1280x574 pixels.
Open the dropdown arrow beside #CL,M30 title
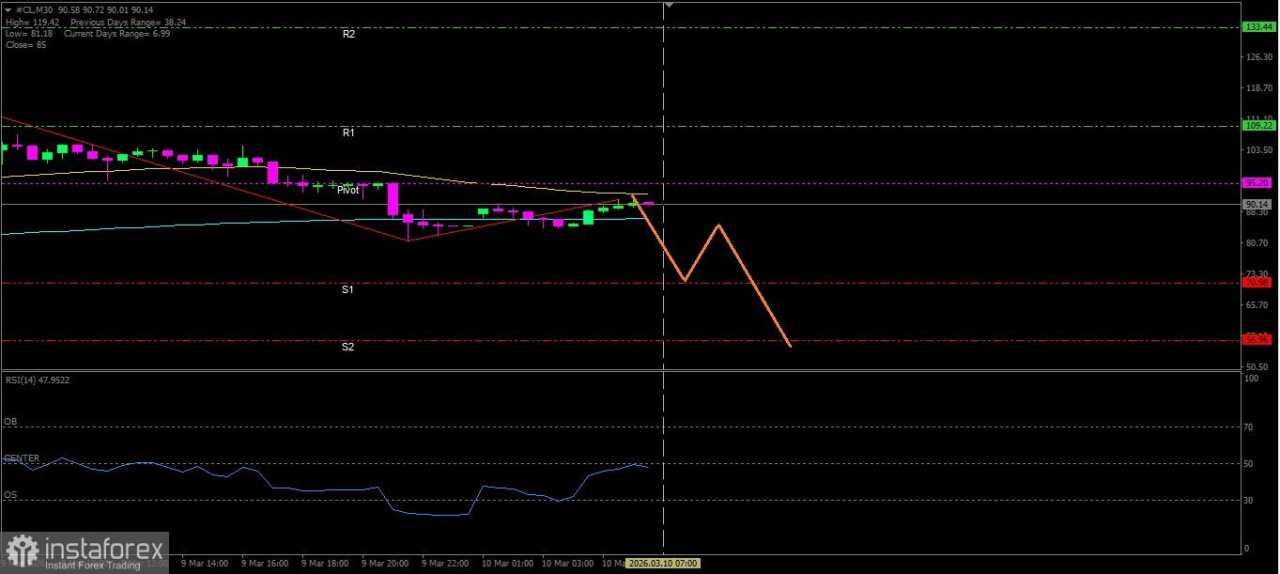coord(8,9)
